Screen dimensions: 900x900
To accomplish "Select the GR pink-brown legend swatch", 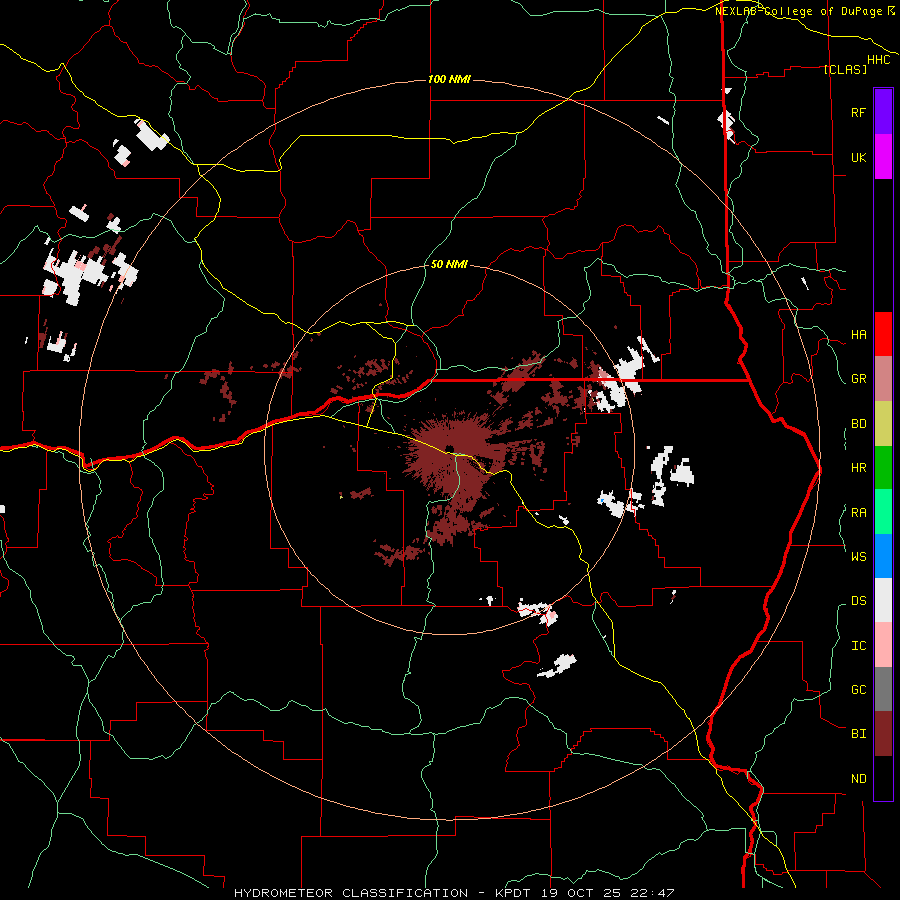I will [883, 379].
